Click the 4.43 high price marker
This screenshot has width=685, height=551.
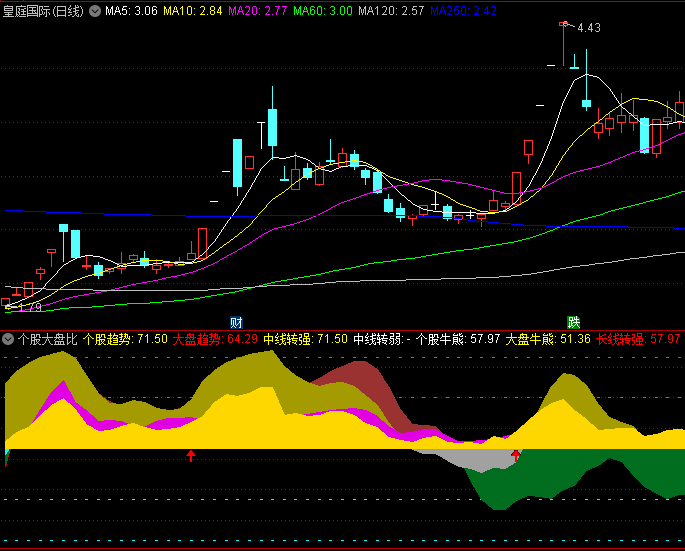pos(589,28)
